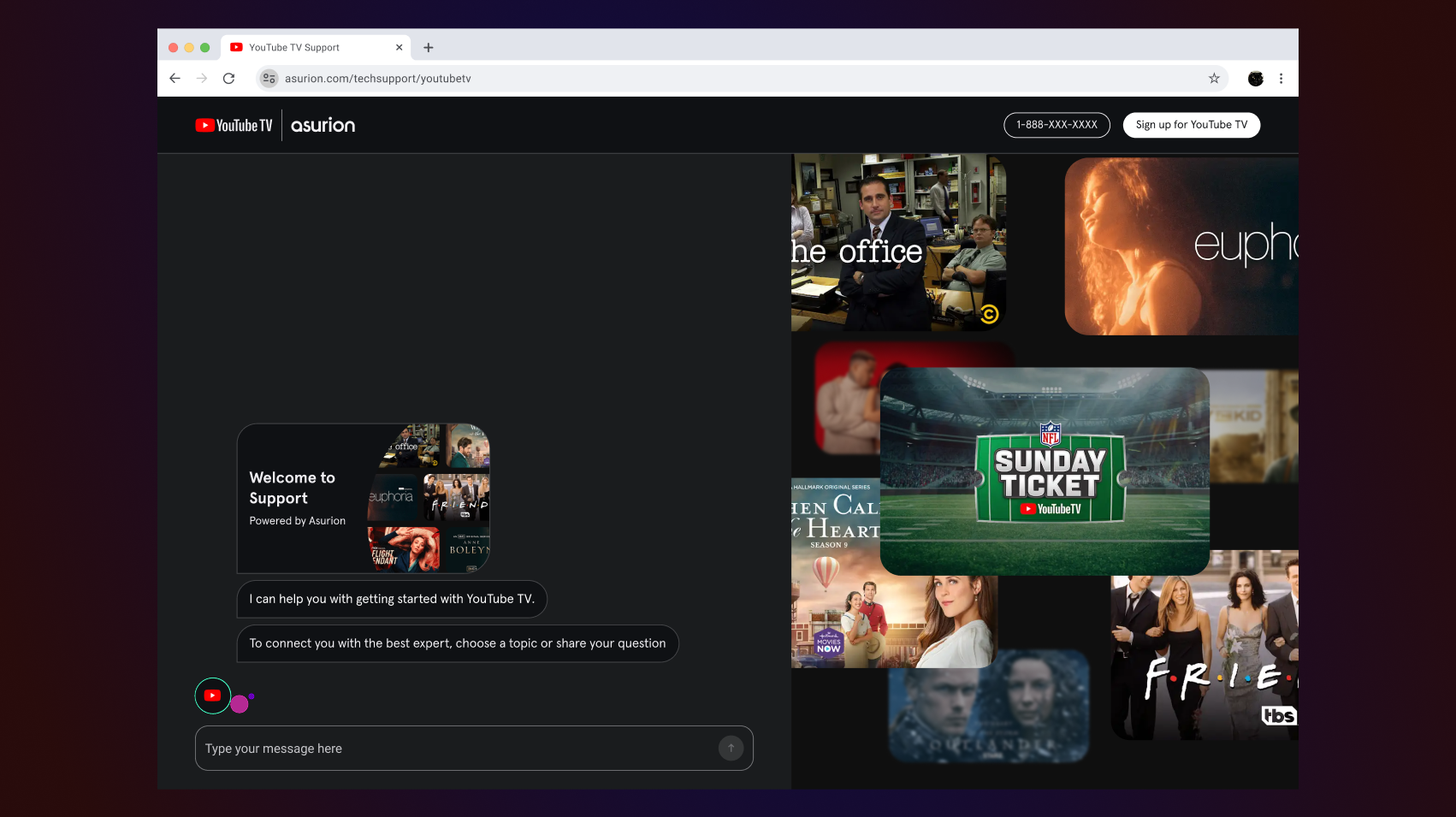The image size is (1456, 817).
Task: Click the Asurion logo
Action: pos(323,126)
